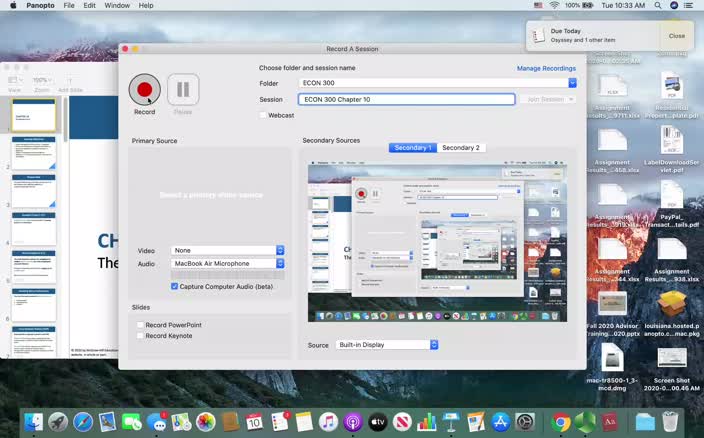This screenshot has height=438, width=704.
Task: Open the Window menu in menu bar
Action: pos(117,6)
